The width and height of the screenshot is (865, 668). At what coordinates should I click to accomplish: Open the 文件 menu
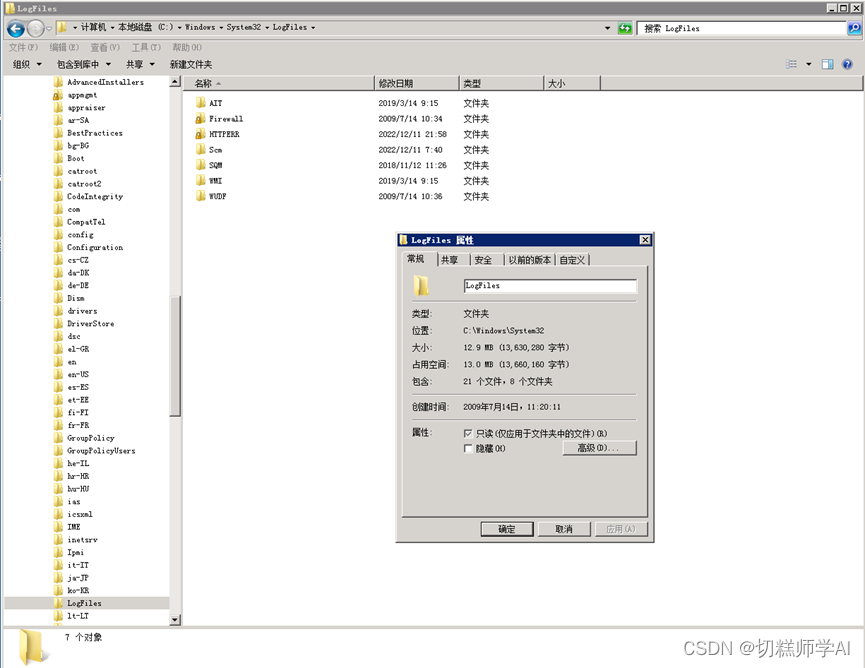(x=23, y=47)
